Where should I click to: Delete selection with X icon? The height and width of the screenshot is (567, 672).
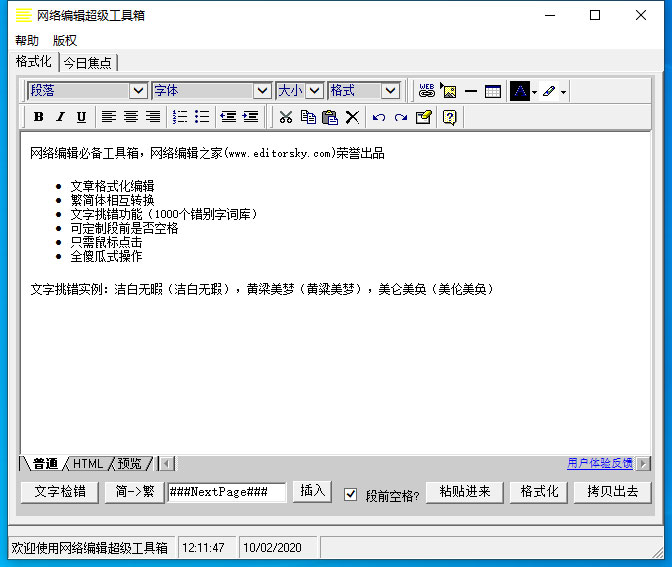352,117
